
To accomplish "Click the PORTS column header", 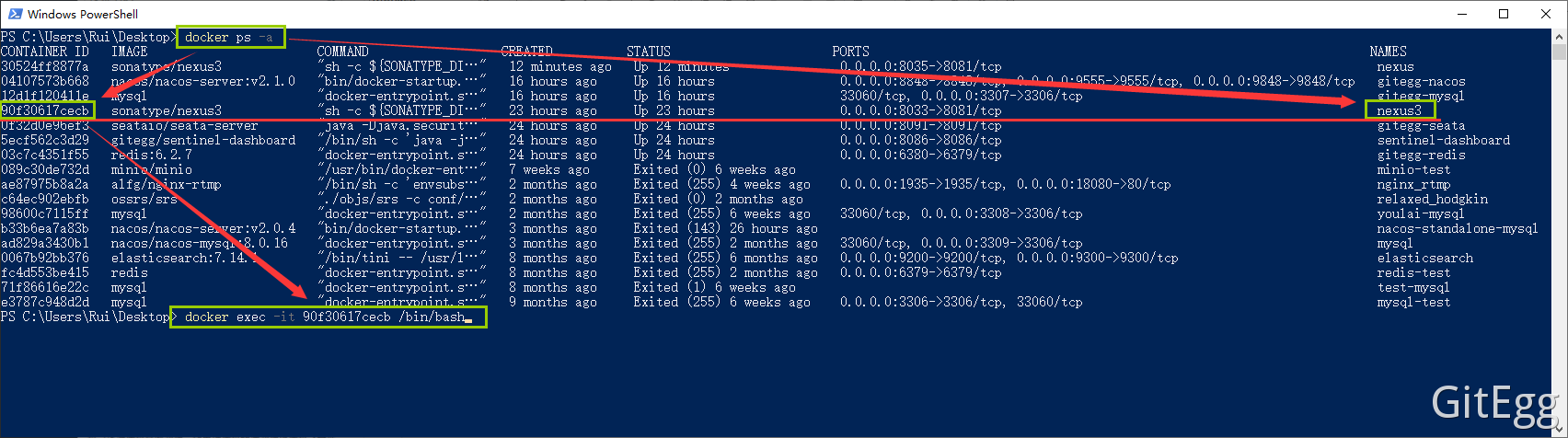I will click(851, 52).
